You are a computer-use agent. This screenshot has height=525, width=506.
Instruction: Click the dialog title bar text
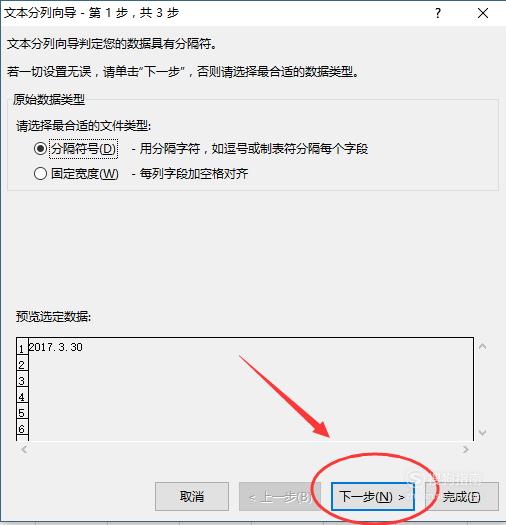91,13
